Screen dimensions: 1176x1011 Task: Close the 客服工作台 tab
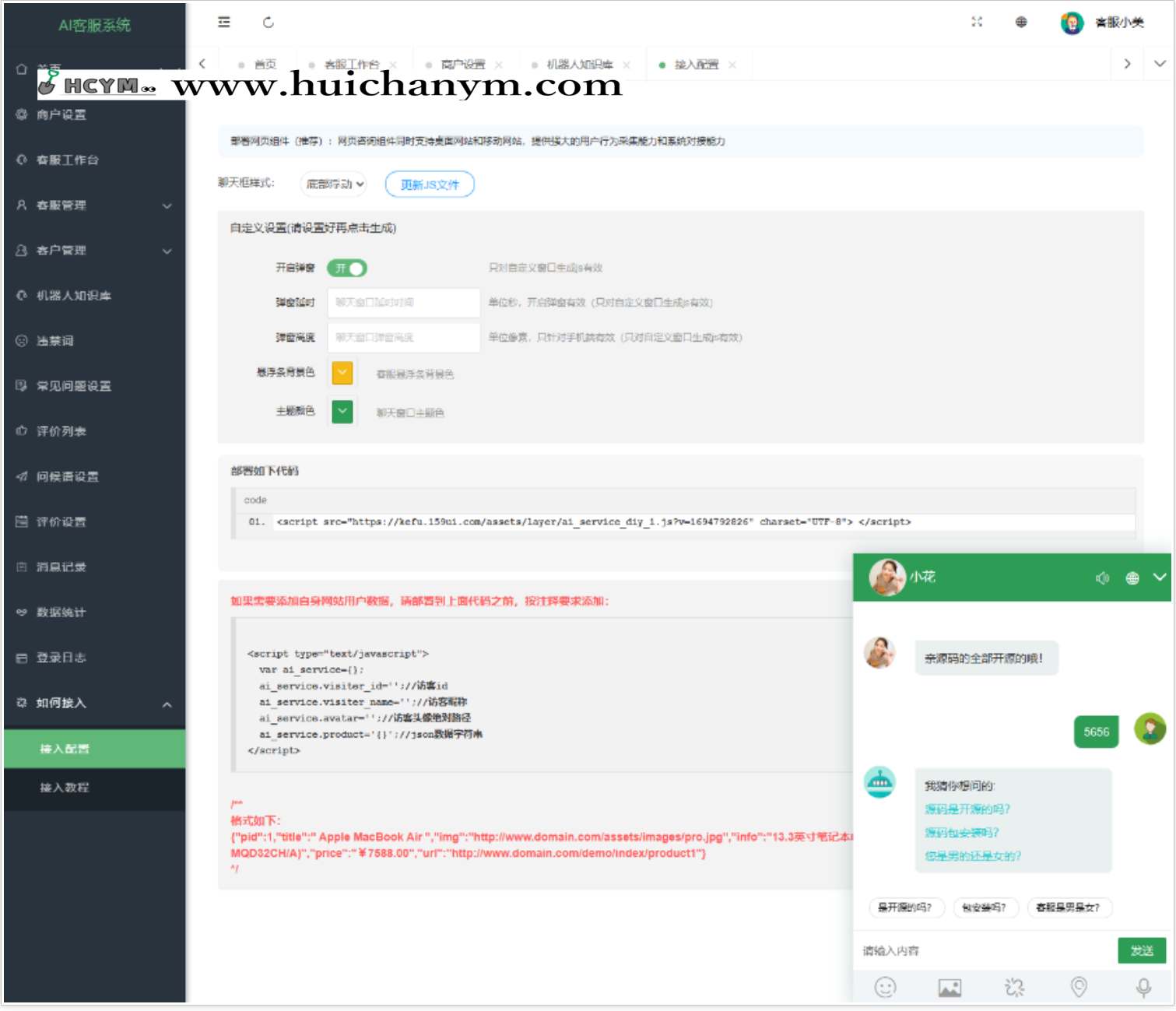click(393, 65)
